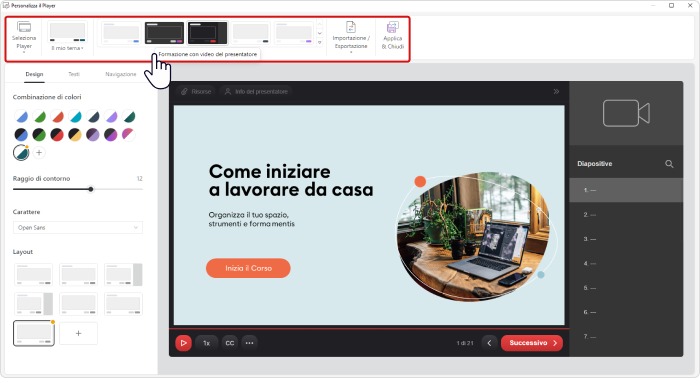Pick the white and green color scheme
The width and height of the screenshot is (700, 378).
click(x=39, y=116)
